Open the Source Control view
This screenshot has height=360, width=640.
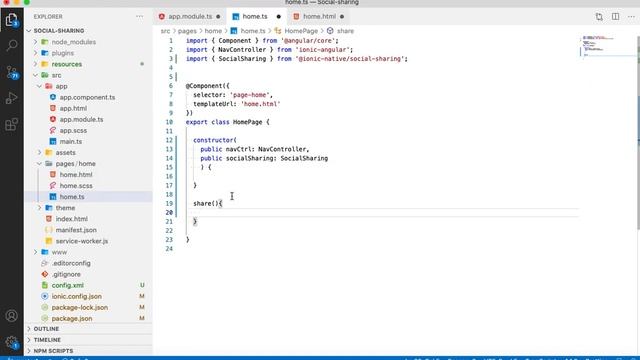(12, 72)
